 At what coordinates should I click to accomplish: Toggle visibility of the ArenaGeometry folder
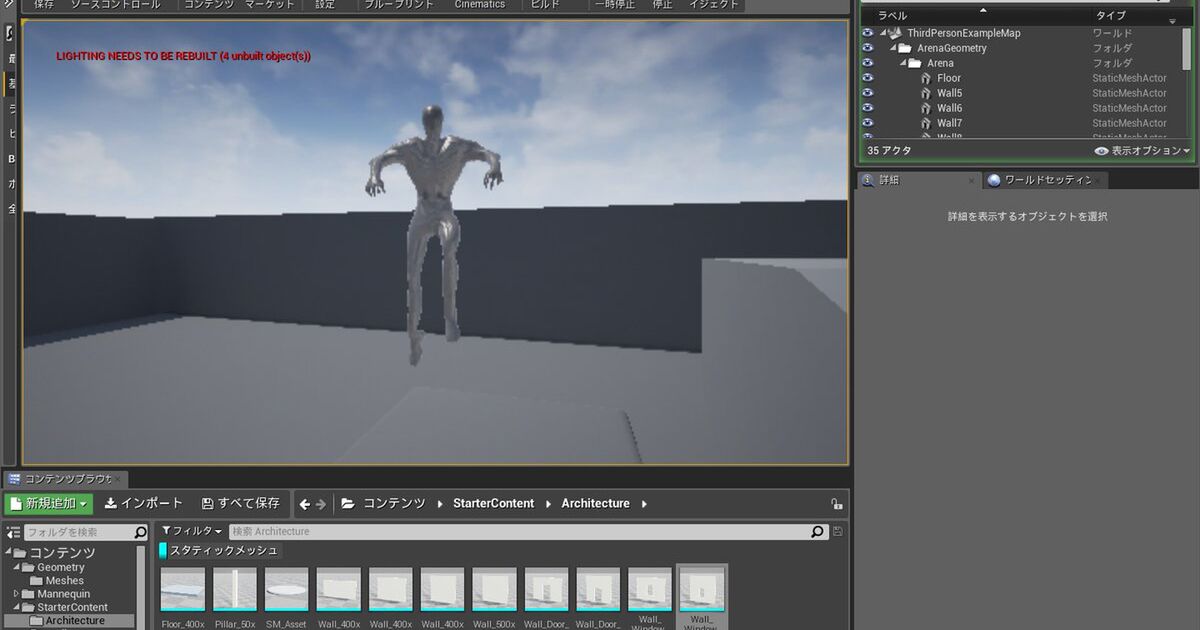tap(867, 48)
